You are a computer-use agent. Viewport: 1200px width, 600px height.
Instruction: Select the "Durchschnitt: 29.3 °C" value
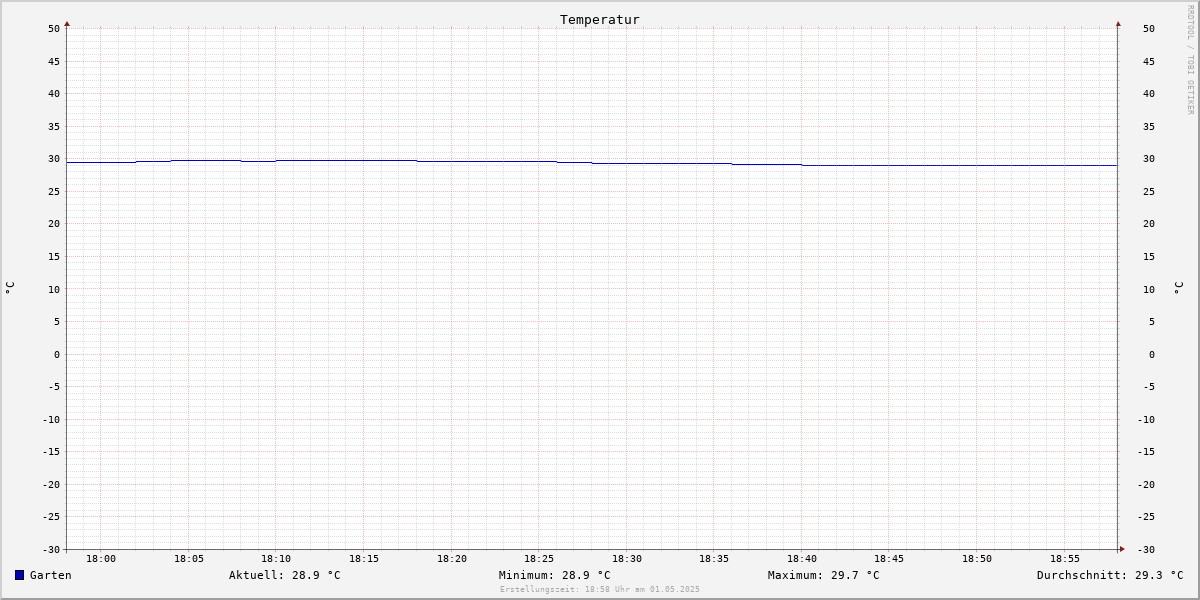pyautogui.click(x=1110, y=575)
